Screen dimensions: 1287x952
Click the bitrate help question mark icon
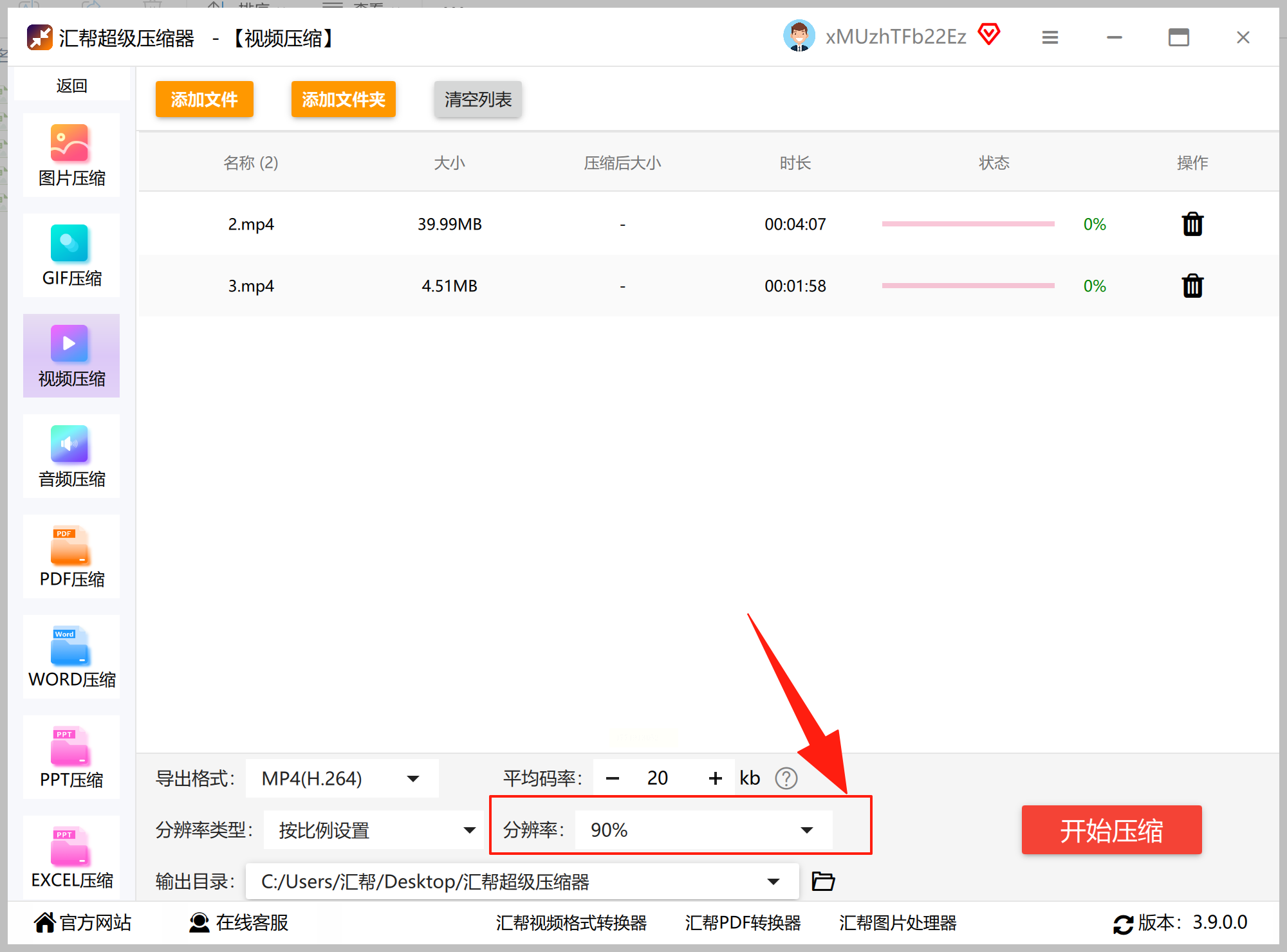click(786, 778)
